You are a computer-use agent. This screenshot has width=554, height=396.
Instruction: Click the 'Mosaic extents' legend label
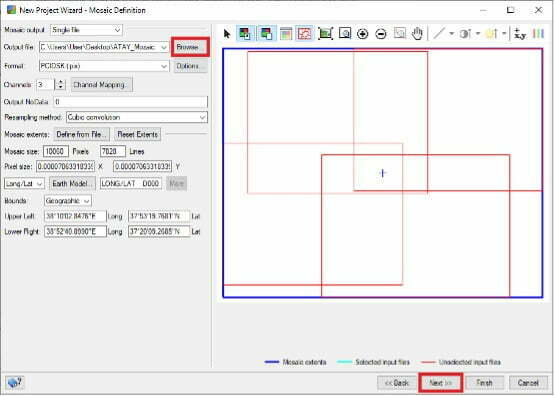[x=304, y=362]
